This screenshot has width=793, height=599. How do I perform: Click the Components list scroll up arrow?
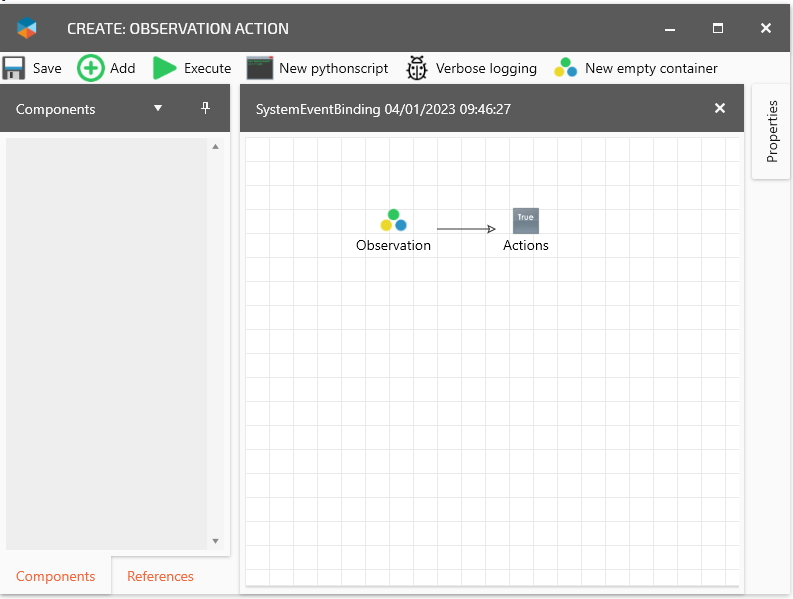[x=215, y=146]
